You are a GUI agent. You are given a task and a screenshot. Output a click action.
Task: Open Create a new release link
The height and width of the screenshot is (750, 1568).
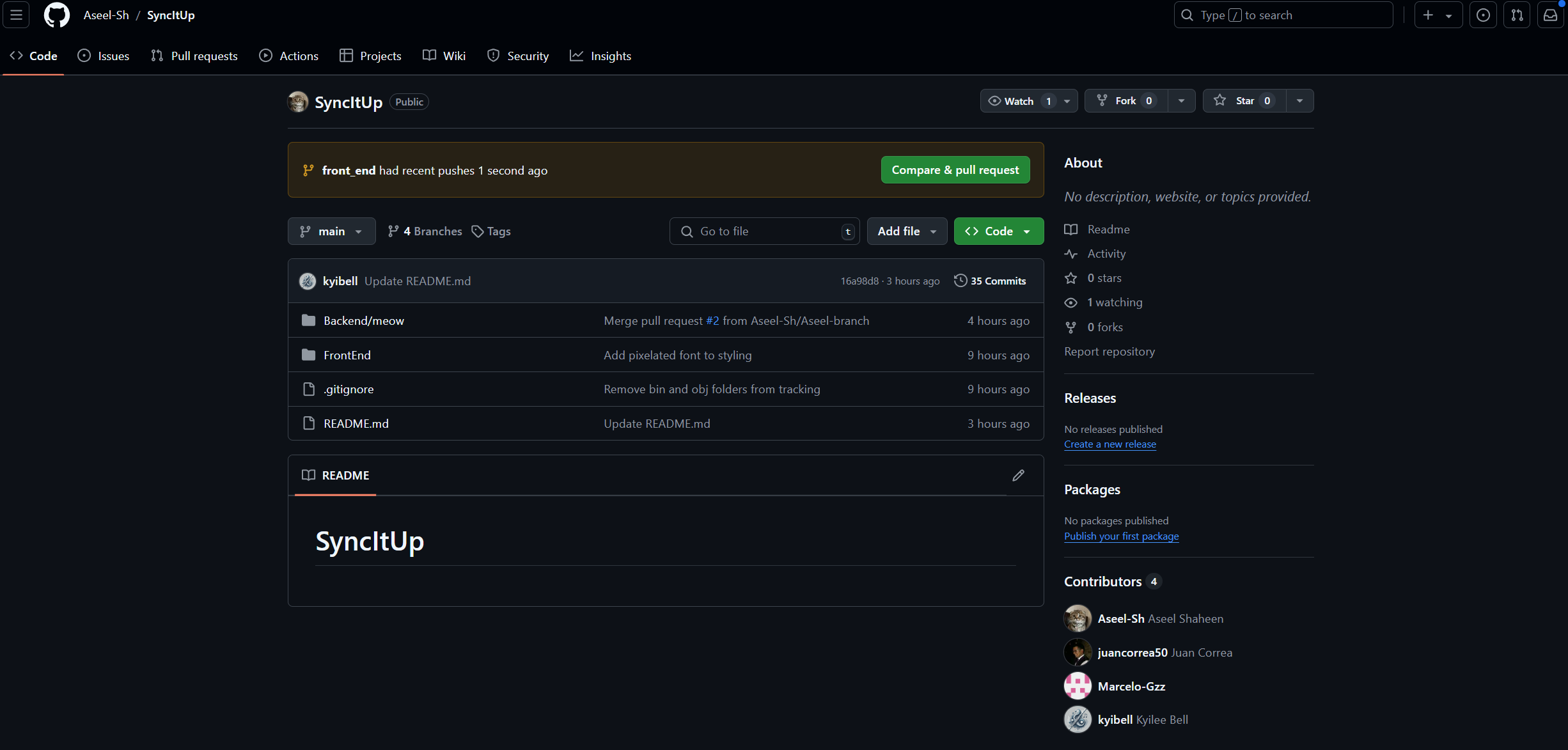click(1109, 444)
